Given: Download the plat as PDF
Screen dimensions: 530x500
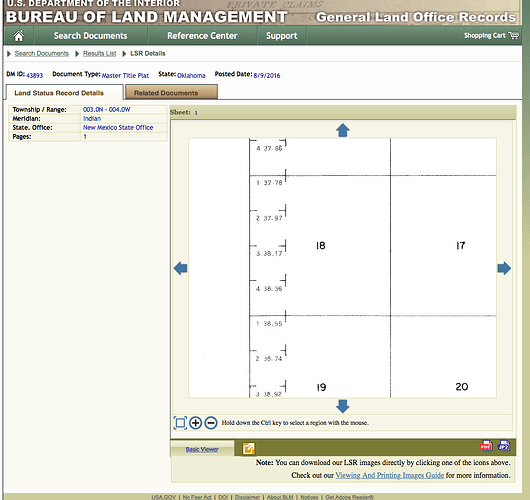Looking at the screenshot, I should click(486, 446).
